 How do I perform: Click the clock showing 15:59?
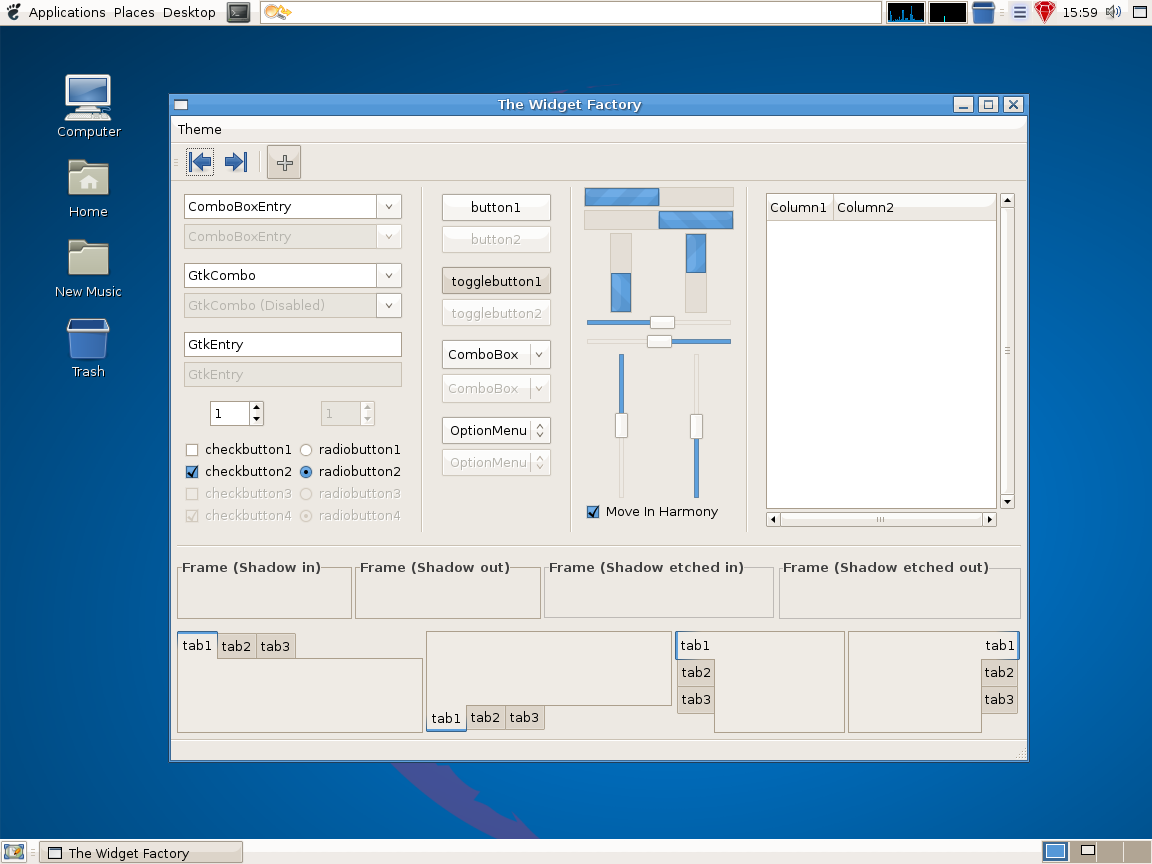(1080, 12)
